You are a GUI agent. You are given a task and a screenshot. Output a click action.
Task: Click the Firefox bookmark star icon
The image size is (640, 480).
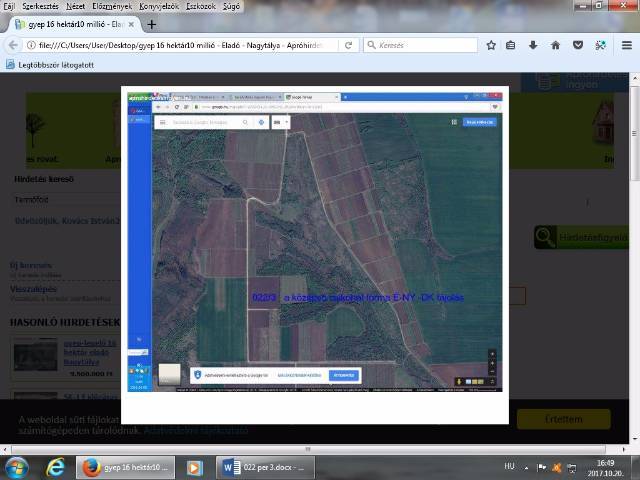pos(491,45)
